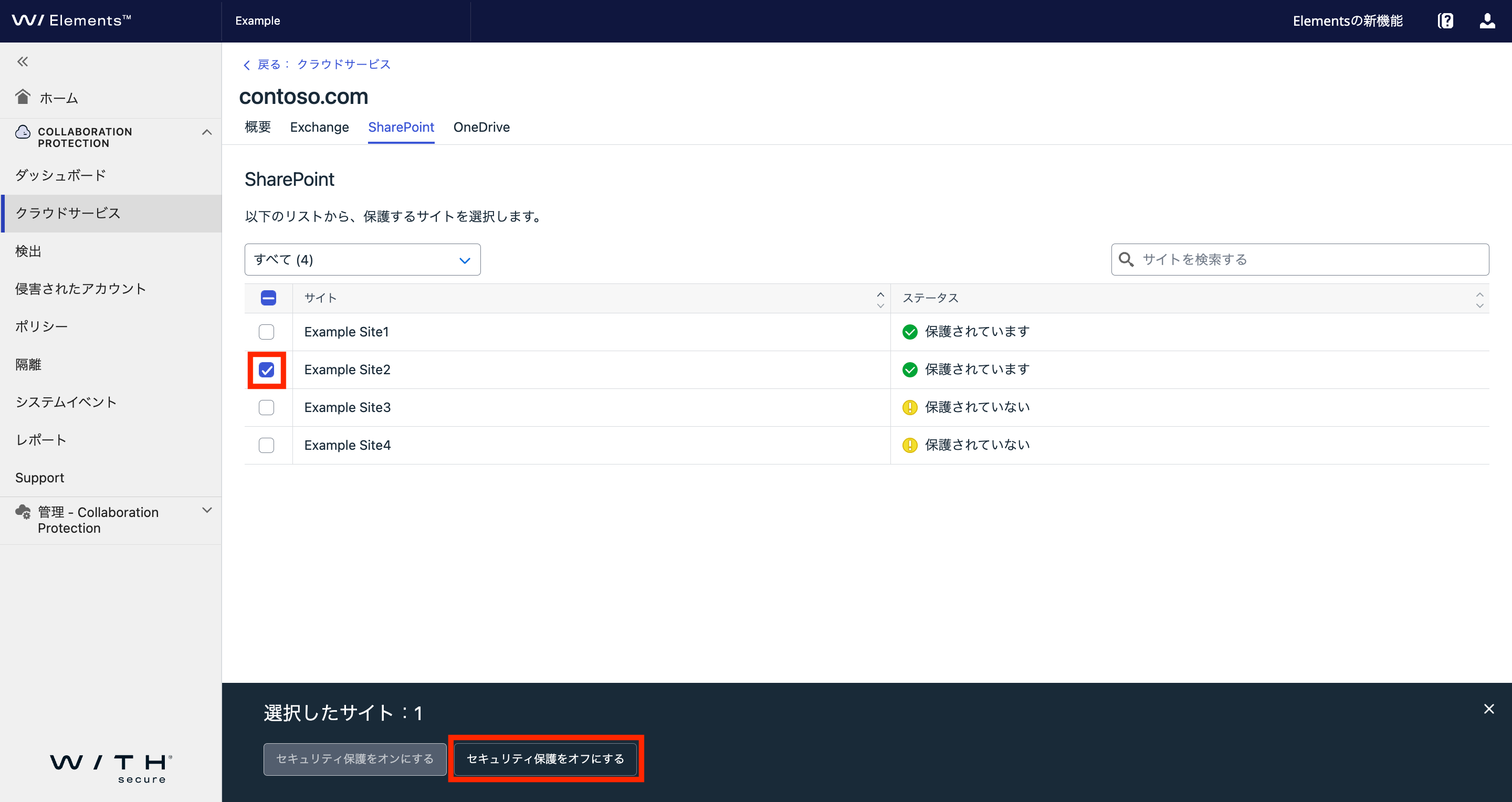Image resolution: width=1512 pixels, height=802 pixels.
Task: Click the WithSecure Elements logo
Action: pyautogui.click(x=71, y=20)
